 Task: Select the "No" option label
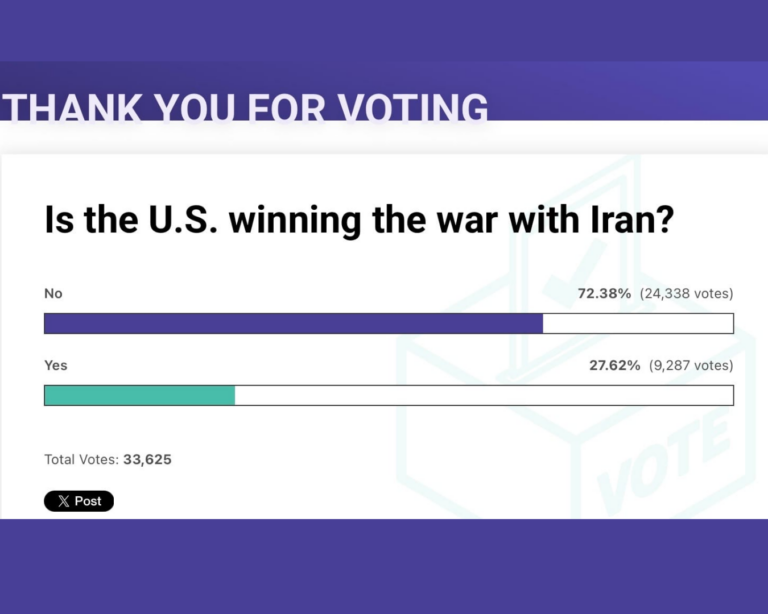click(53, 294)
